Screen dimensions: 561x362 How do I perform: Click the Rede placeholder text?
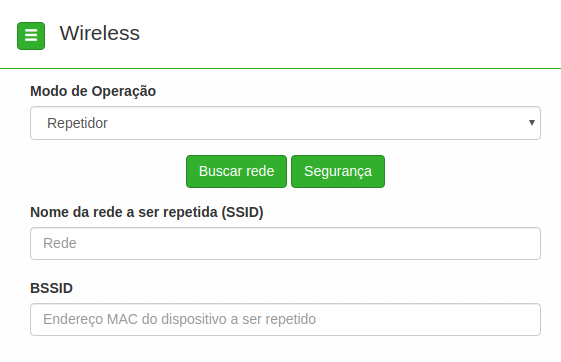point(60,243)
